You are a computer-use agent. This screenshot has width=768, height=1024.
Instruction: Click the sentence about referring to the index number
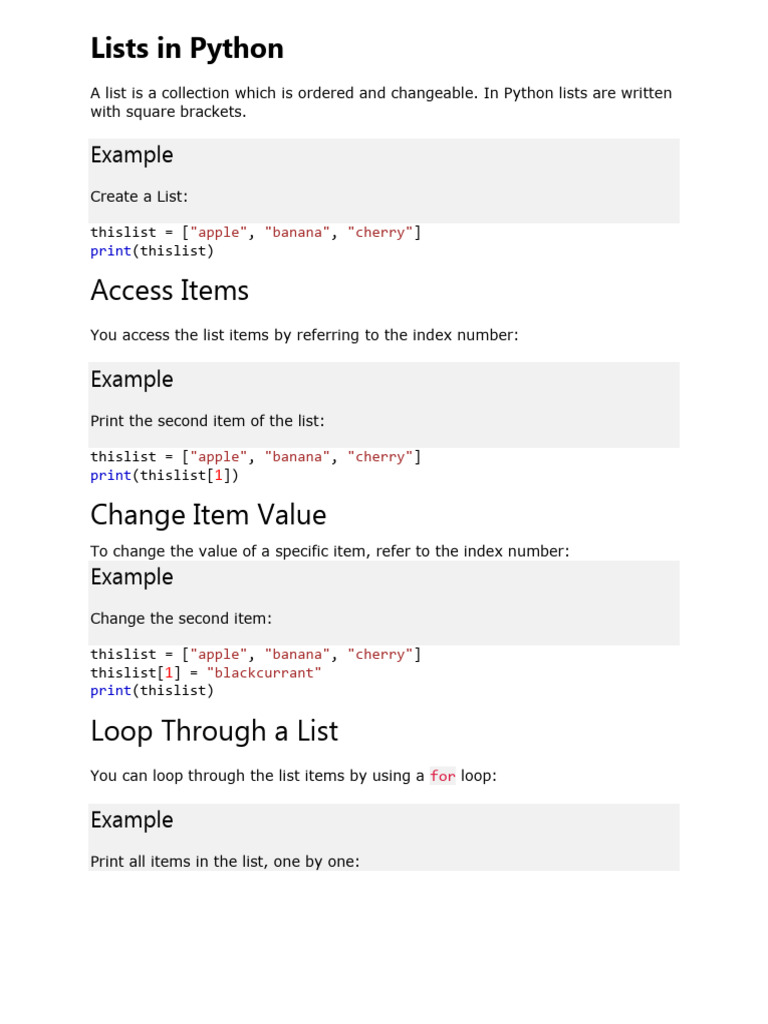(304, 335)
